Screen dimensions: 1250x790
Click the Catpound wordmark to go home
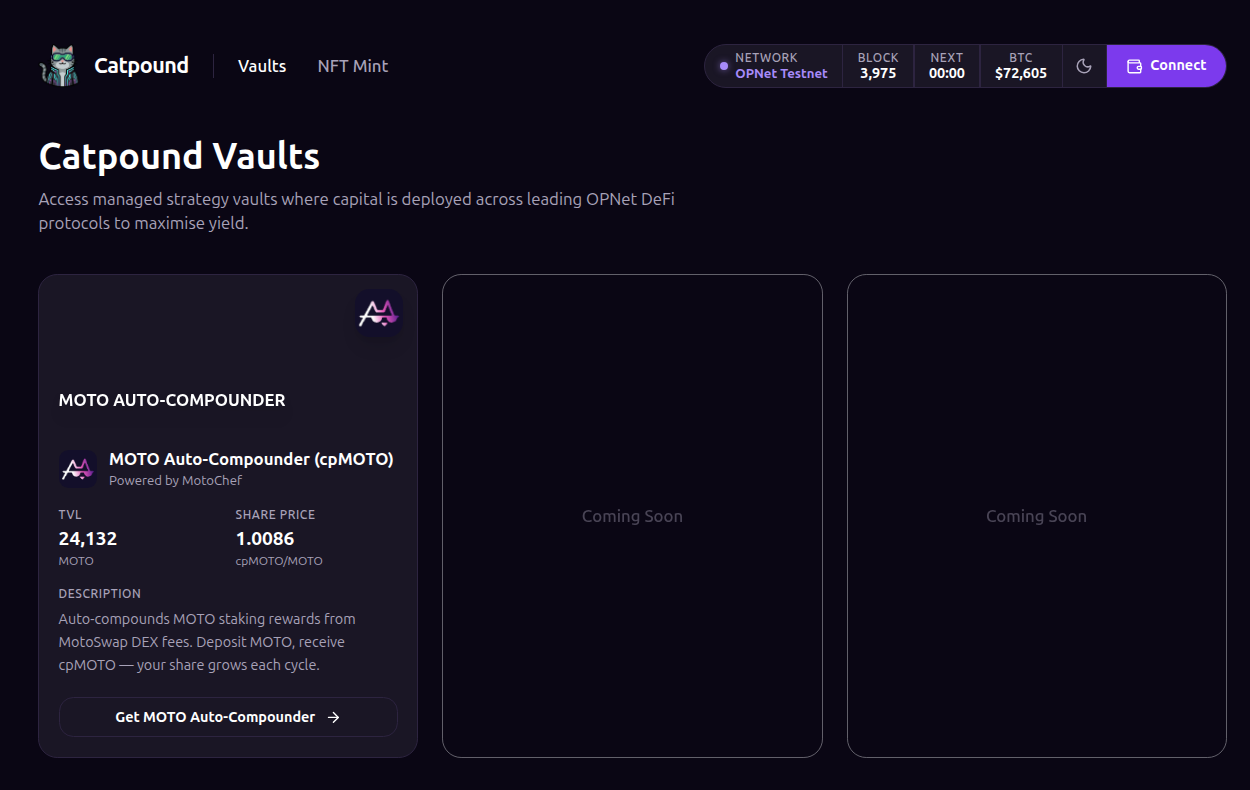coord(141,65)
